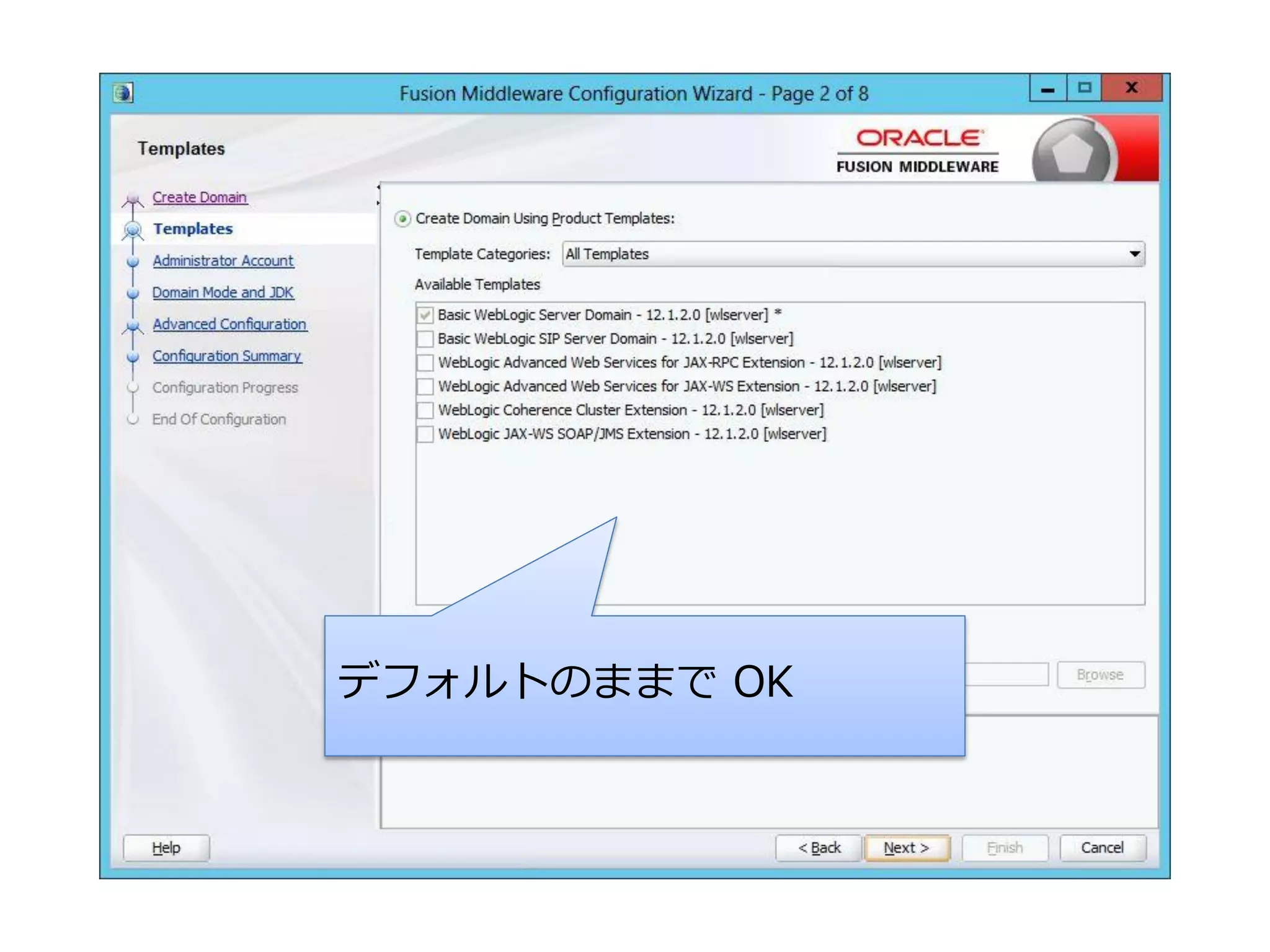The width and height of the screenshot is (1270, 952).
Task: Click the End Of Configuration step circle
Action: [132, 420]
